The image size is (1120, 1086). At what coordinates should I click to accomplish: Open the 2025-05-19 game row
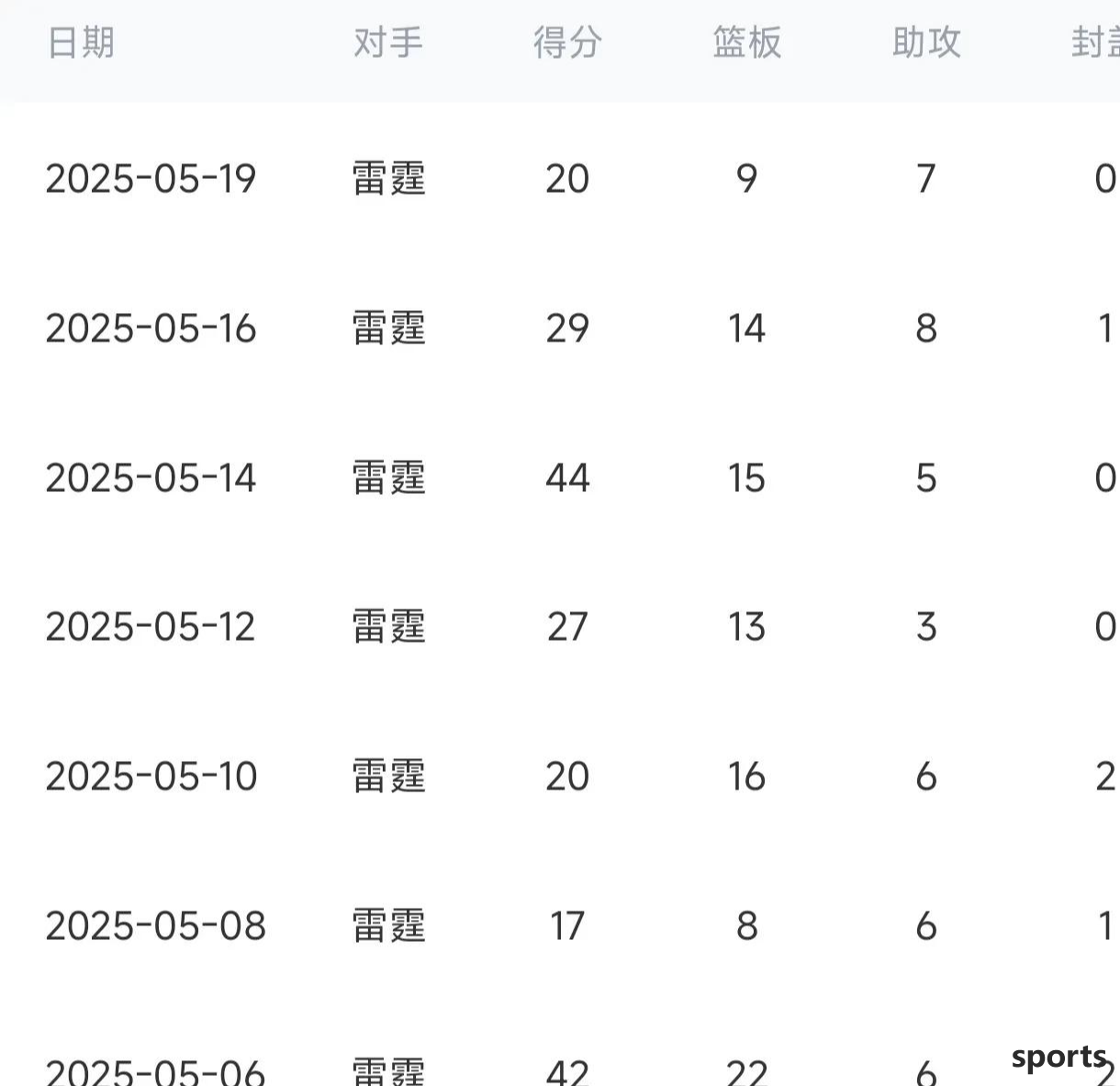click(560, 178)
